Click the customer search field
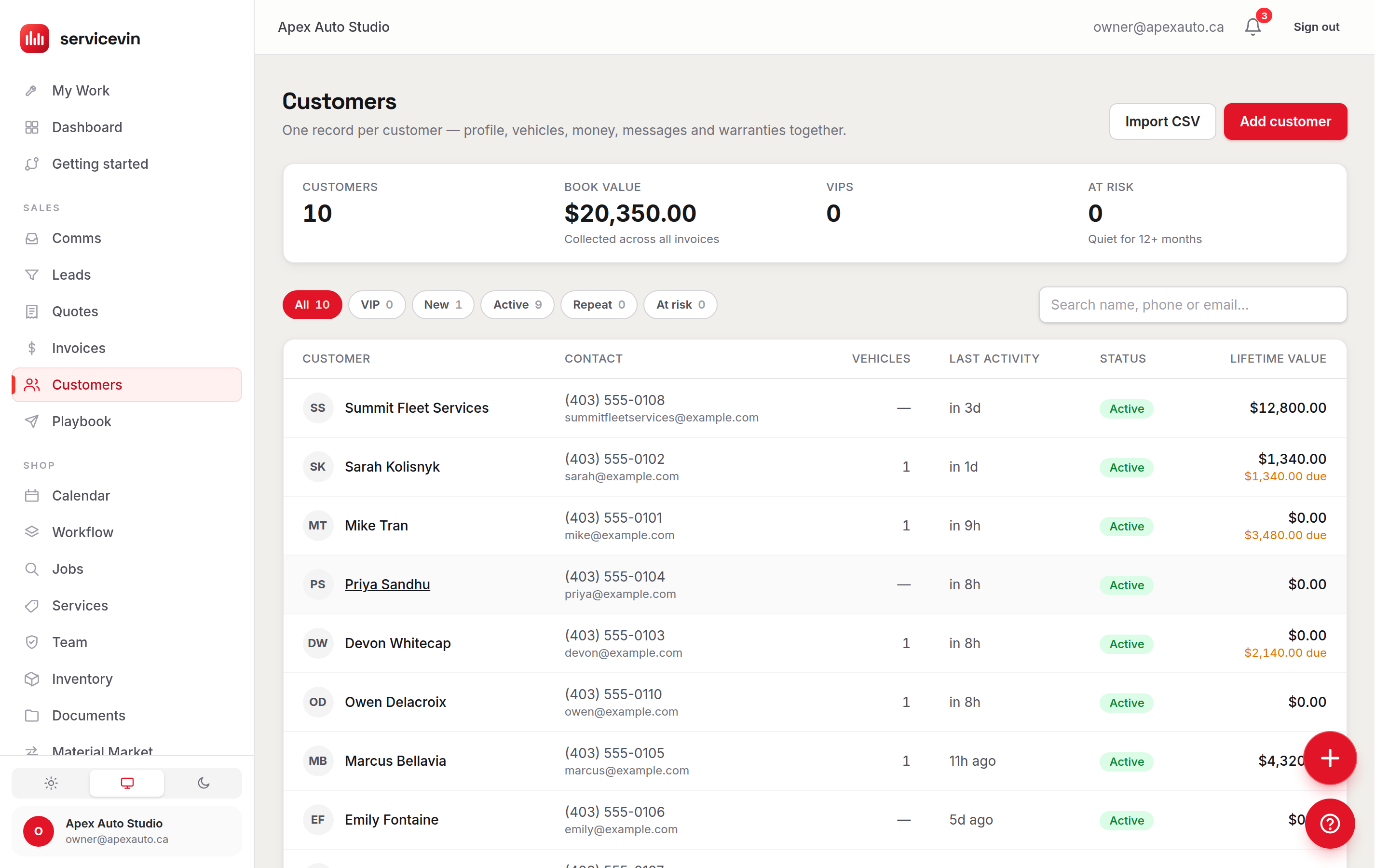The width and height of the screenshot is (1389, 868). [1193, 305]
